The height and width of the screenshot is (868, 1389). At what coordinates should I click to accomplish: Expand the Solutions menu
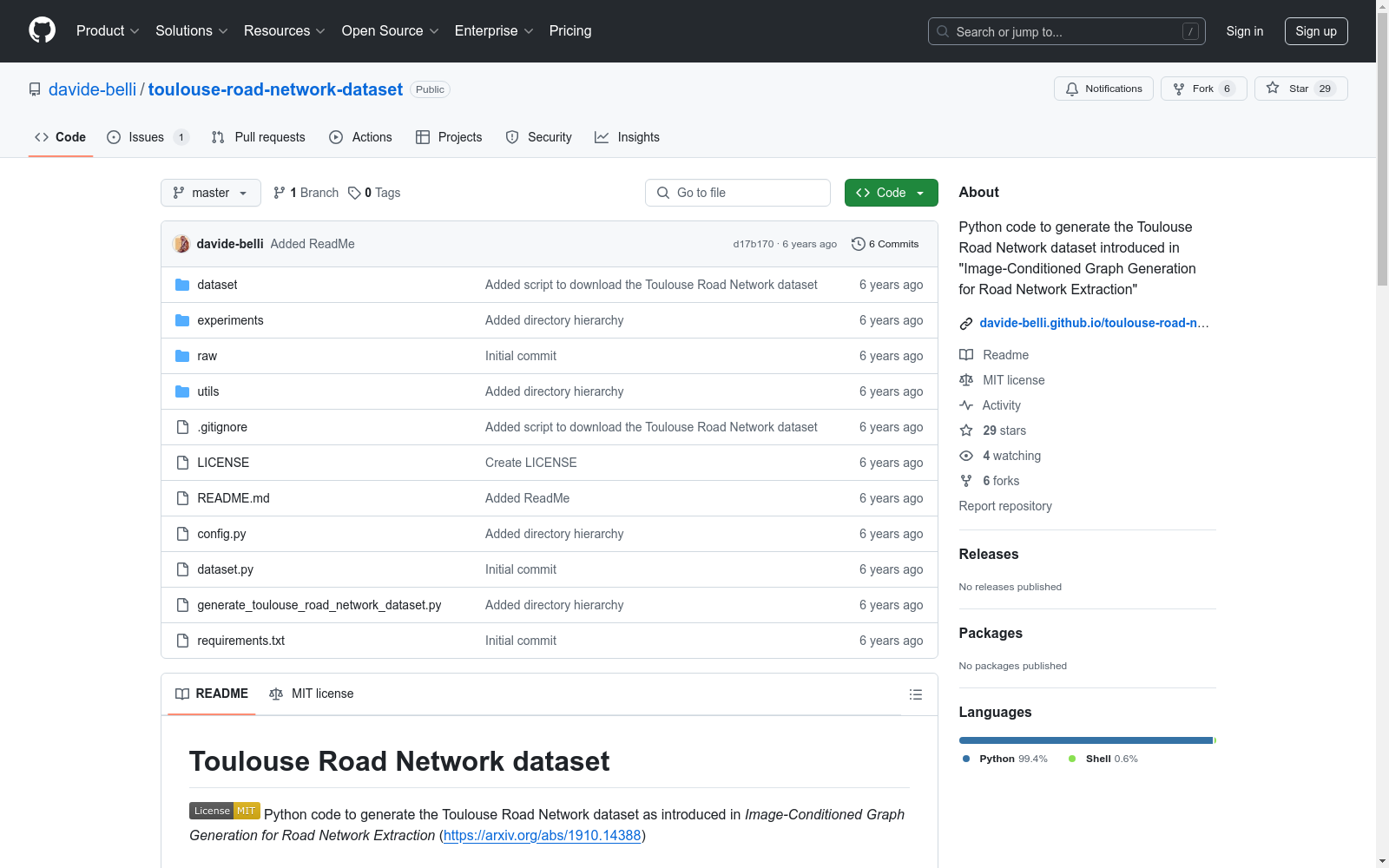click(x=191, y=30)
